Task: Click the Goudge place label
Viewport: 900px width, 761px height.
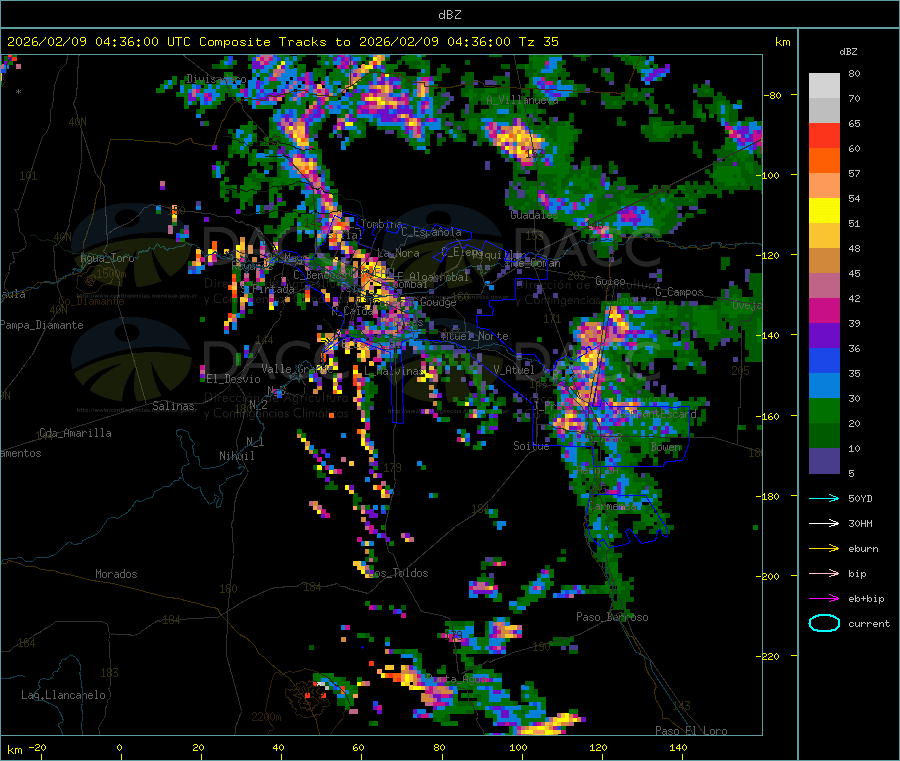Action: 438,302
